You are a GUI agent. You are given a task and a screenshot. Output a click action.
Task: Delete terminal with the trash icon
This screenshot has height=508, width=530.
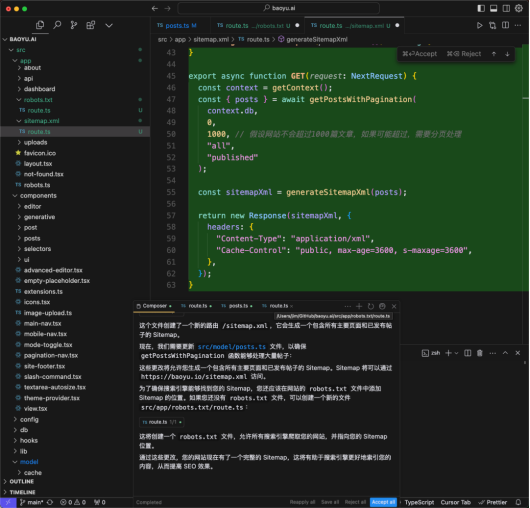point(480,353)
